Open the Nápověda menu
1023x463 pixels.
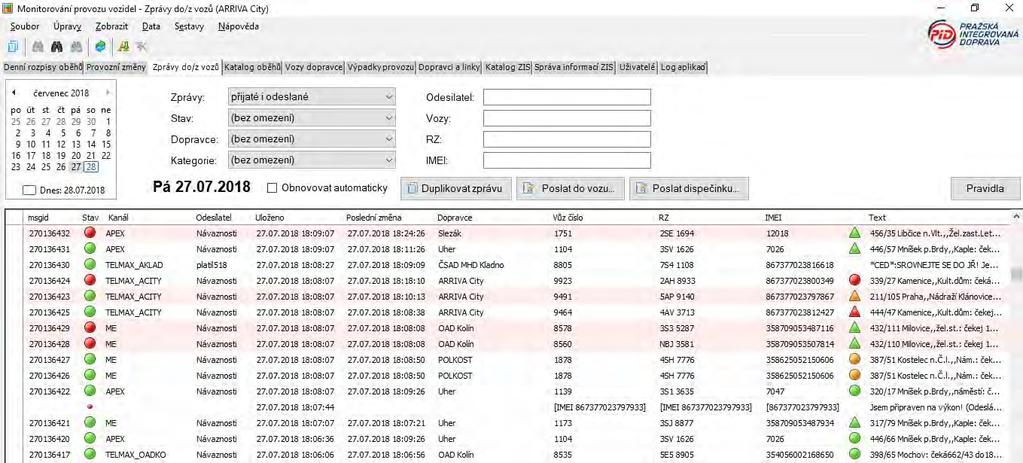[x=238, y=27]
